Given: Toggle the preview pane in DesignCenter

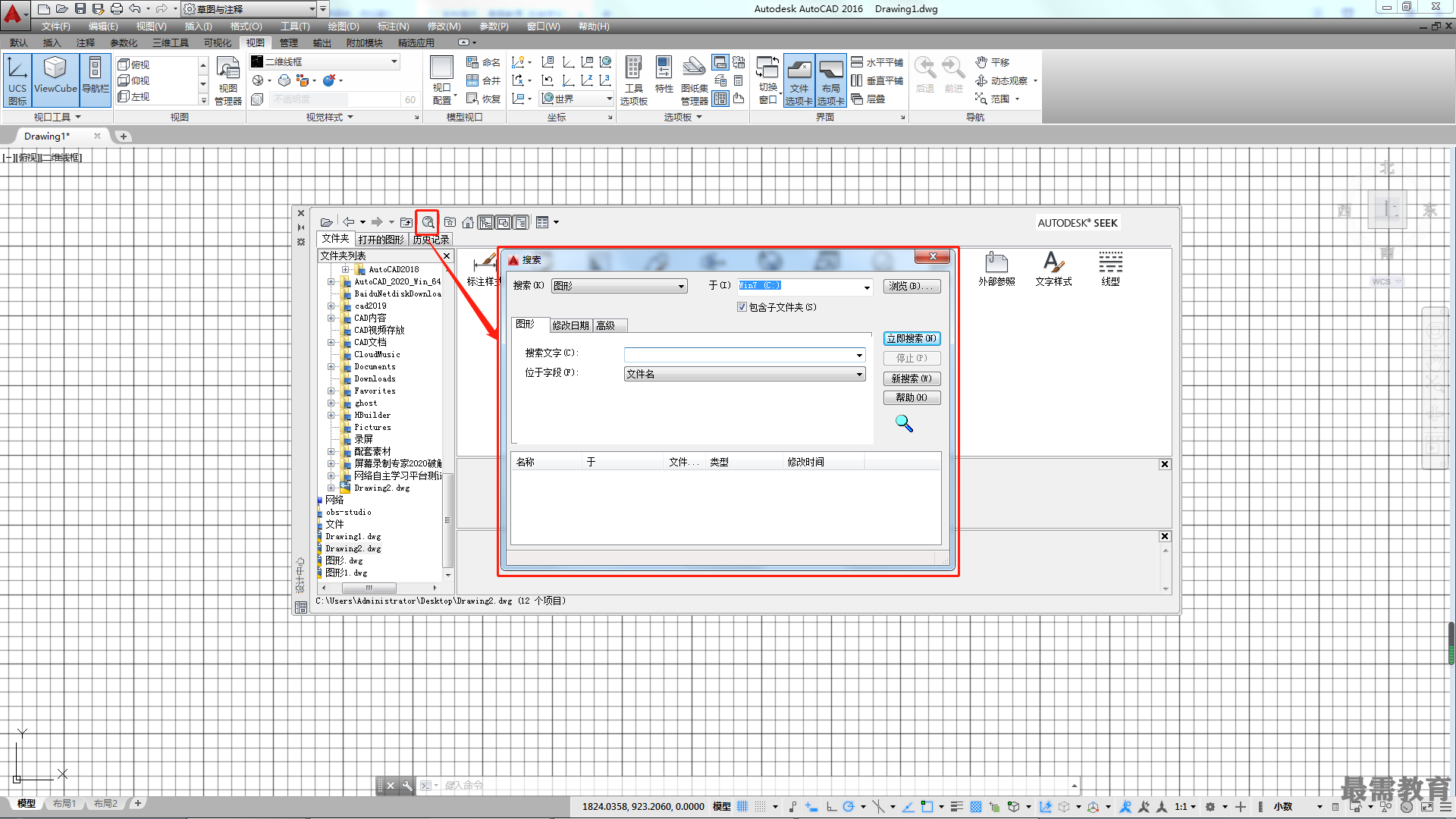Looking at the screenshot, I should (x=504, y=222).
